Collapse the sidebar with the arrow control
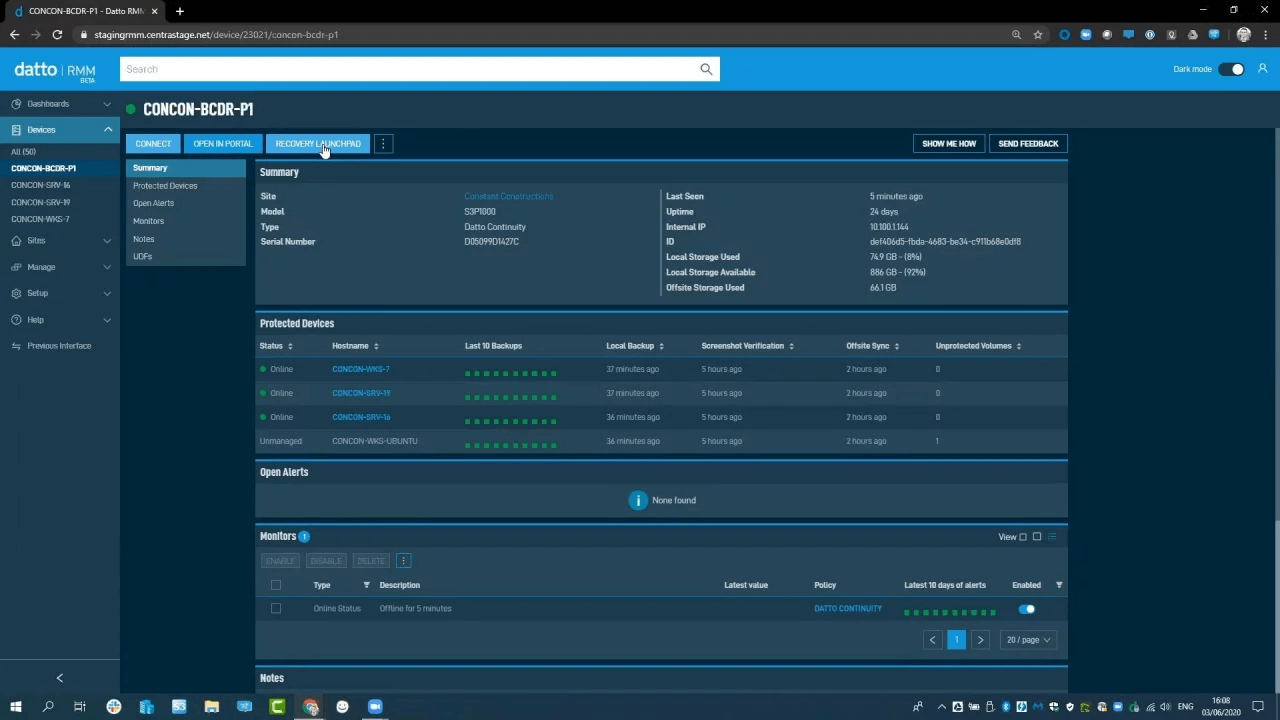This screenshot has width=1280, height=720. point(59,677)
